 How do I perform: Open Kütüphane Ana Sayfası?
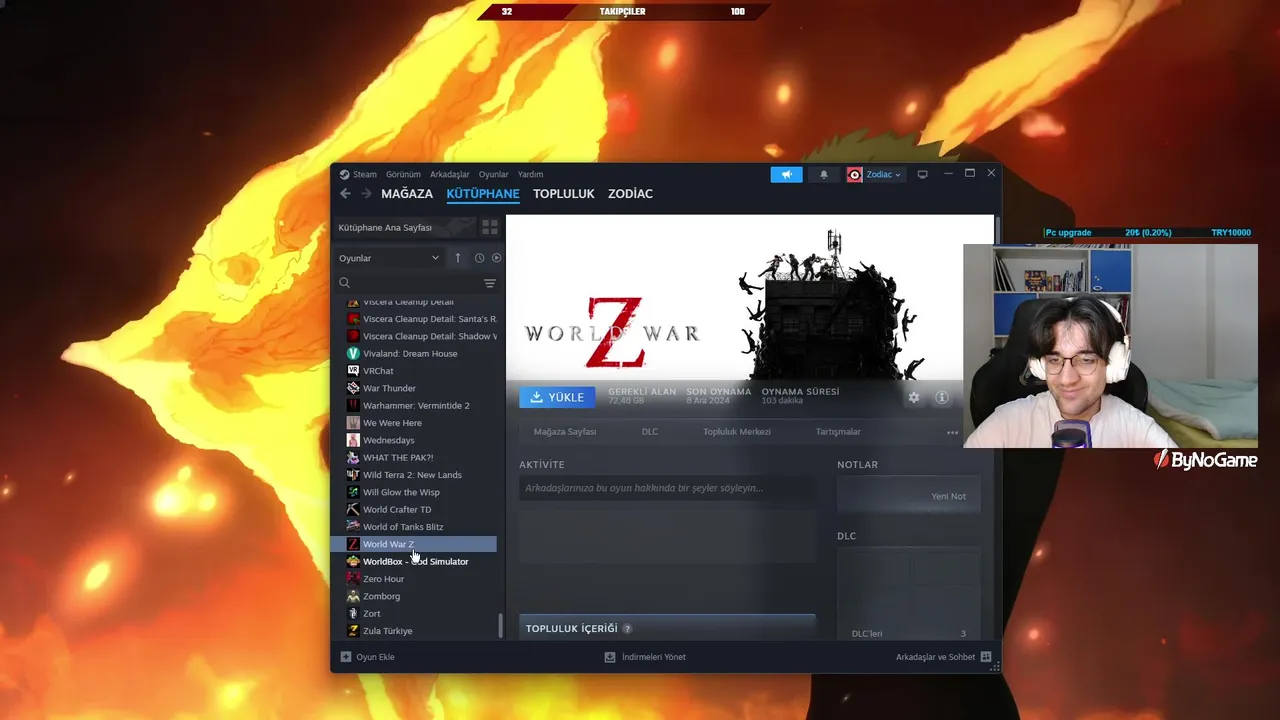(x=405, y=228)
